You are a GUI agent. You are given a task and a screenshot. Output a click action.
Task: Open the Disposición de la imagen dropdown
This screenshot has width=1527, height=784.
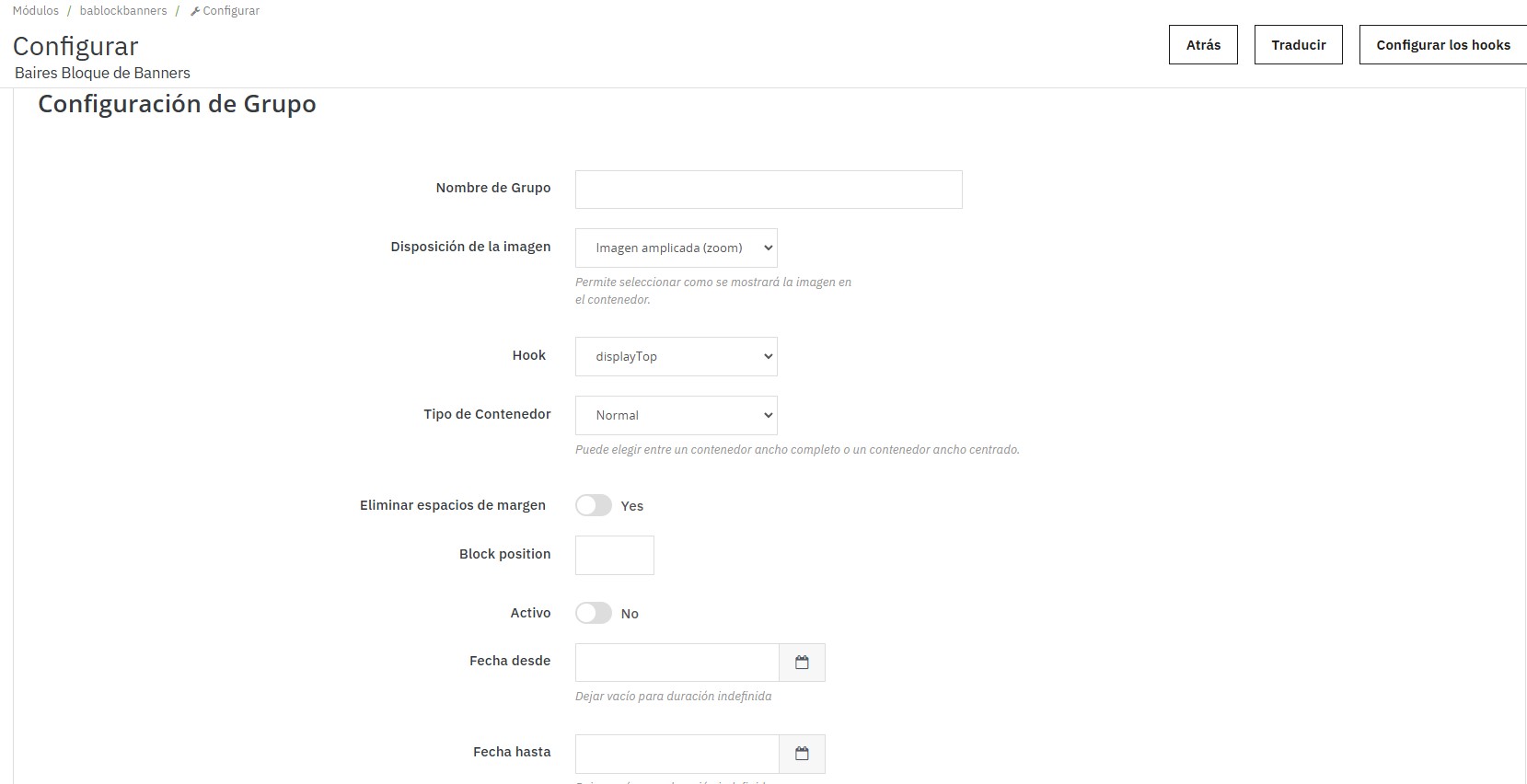676,248
